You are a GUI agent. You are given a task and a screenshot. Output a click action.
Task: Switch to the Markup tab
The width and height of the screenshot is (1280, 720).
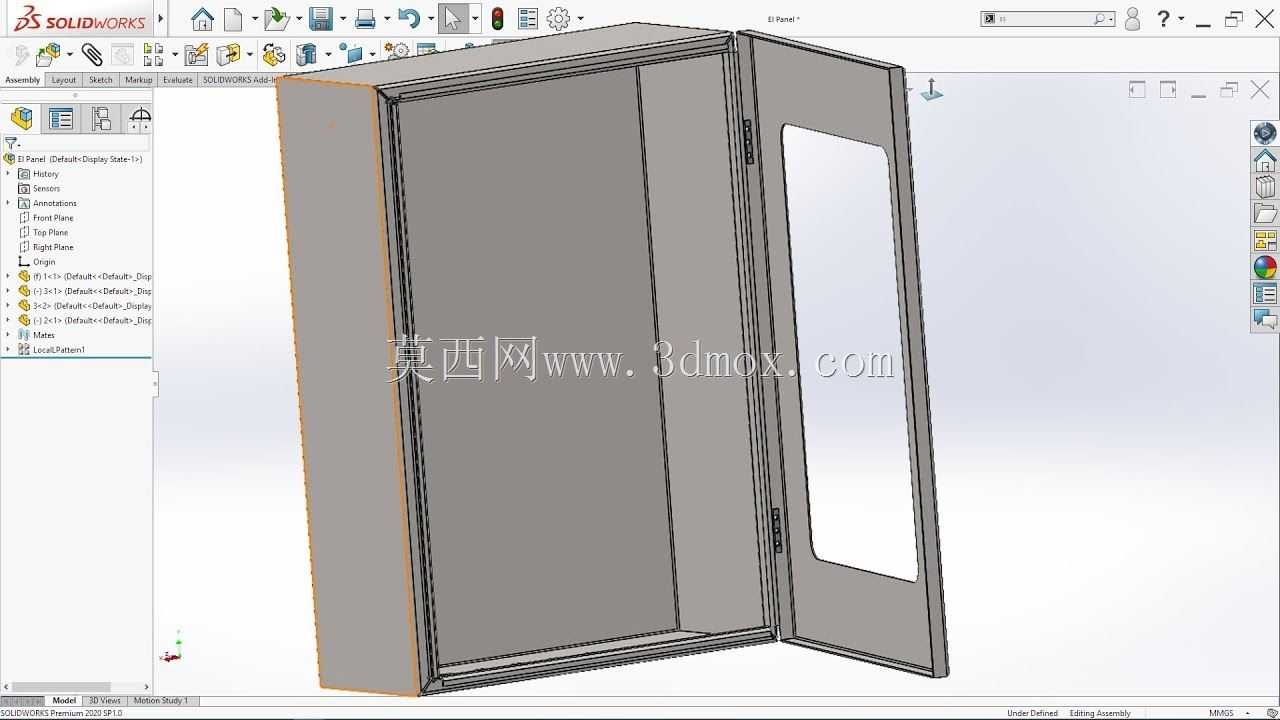[138, 80]
